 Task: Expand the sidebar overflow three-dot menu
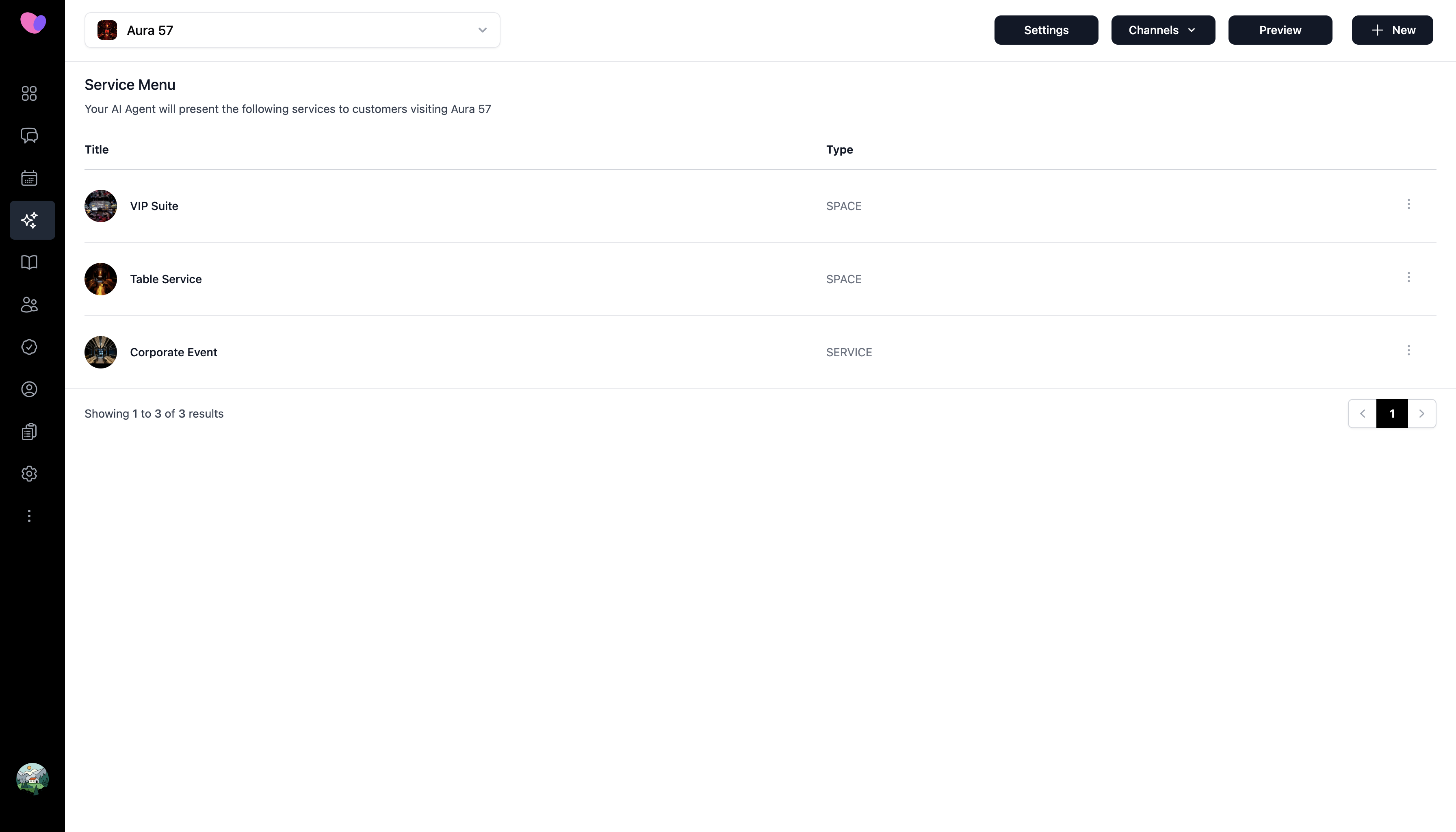point(29,516)
